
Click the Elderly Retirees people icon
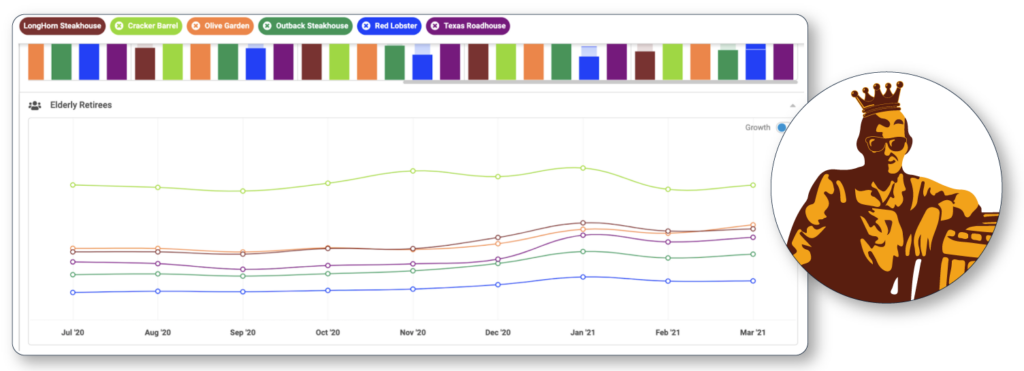click(x=35, y=105)
